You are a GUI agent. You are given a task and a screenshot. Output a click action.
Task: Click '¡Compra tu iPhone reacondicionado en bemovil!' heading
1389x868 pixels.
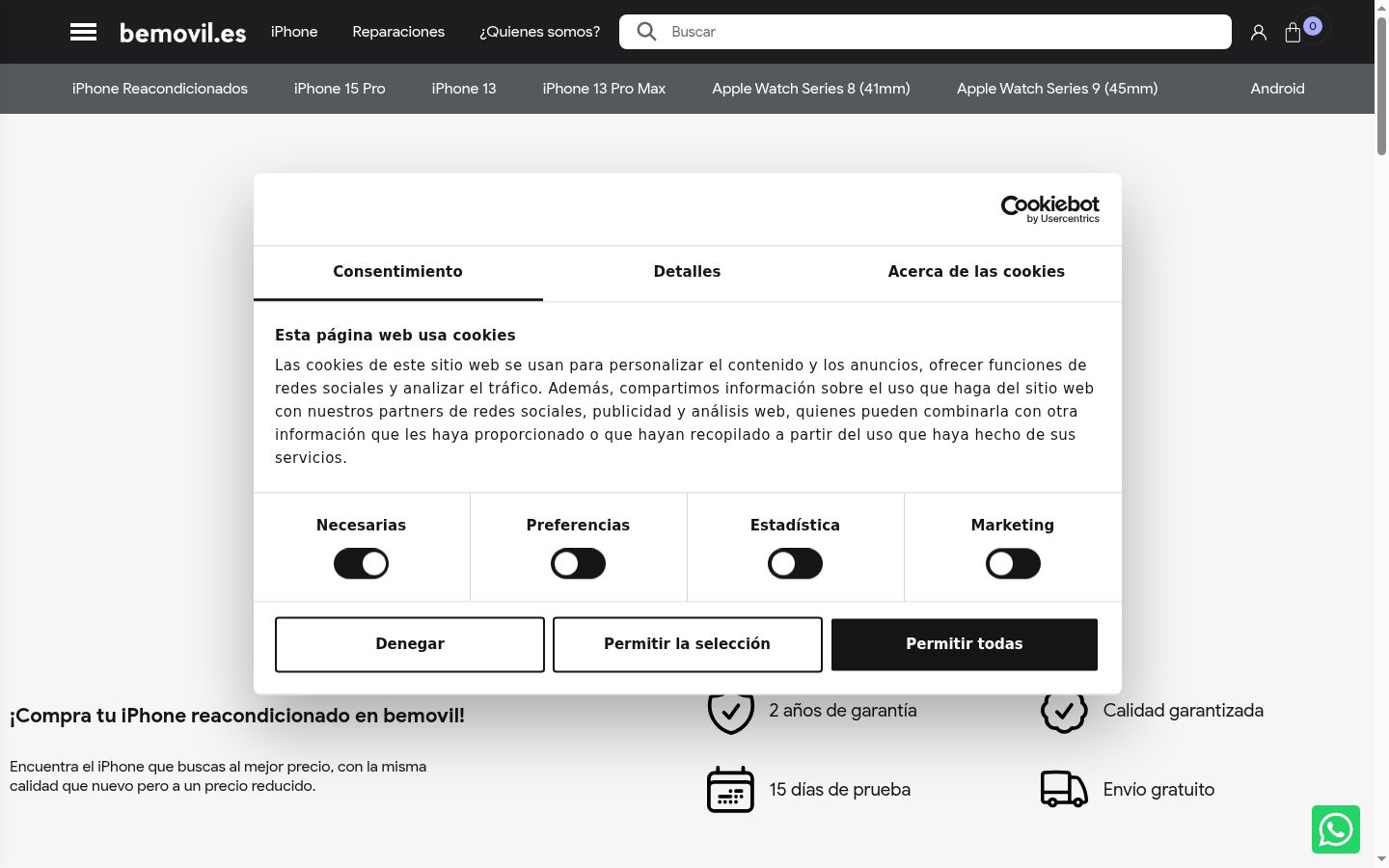(x=237, y=716)
